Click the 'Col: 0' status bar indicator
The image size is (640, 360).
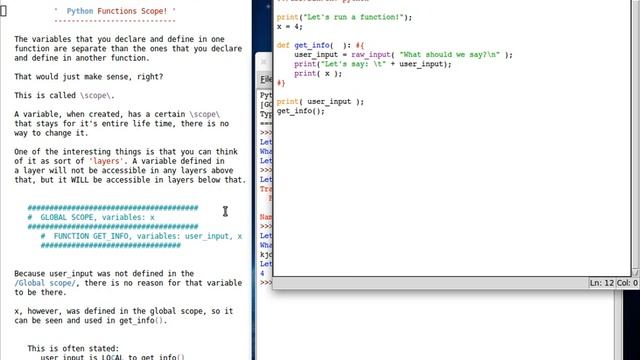point(627,283)
